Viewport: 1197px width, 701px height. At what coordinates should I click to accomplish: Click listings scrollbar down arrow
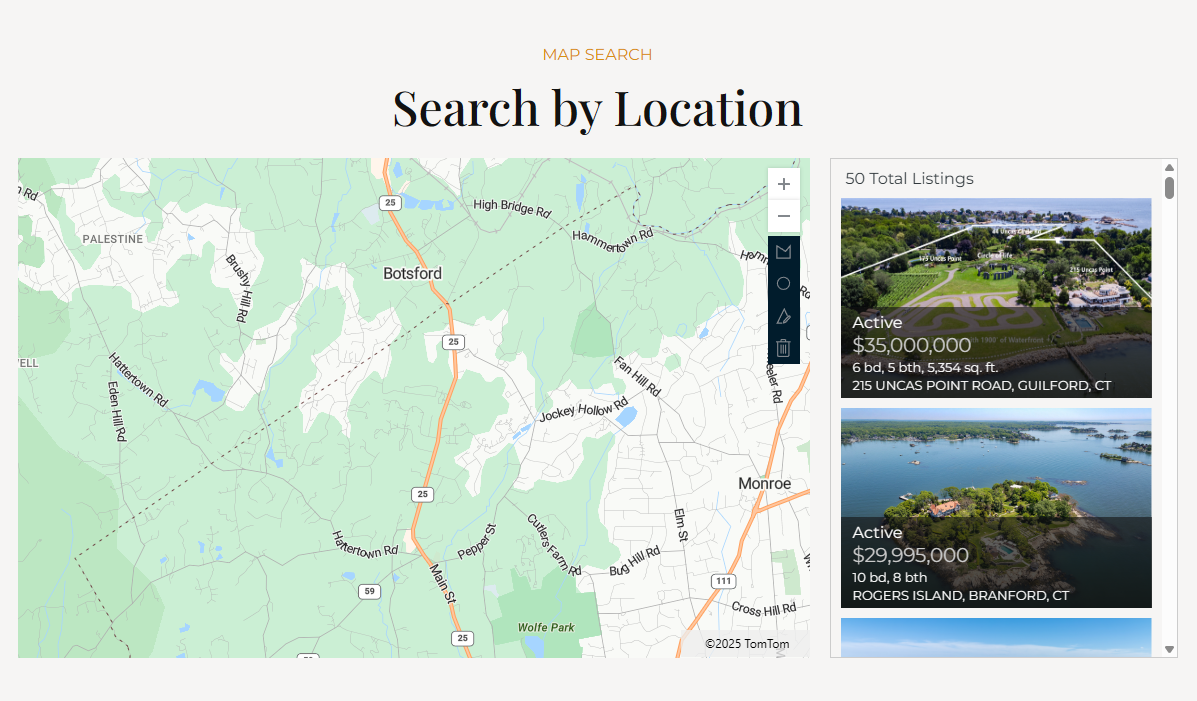(1169, 649)
